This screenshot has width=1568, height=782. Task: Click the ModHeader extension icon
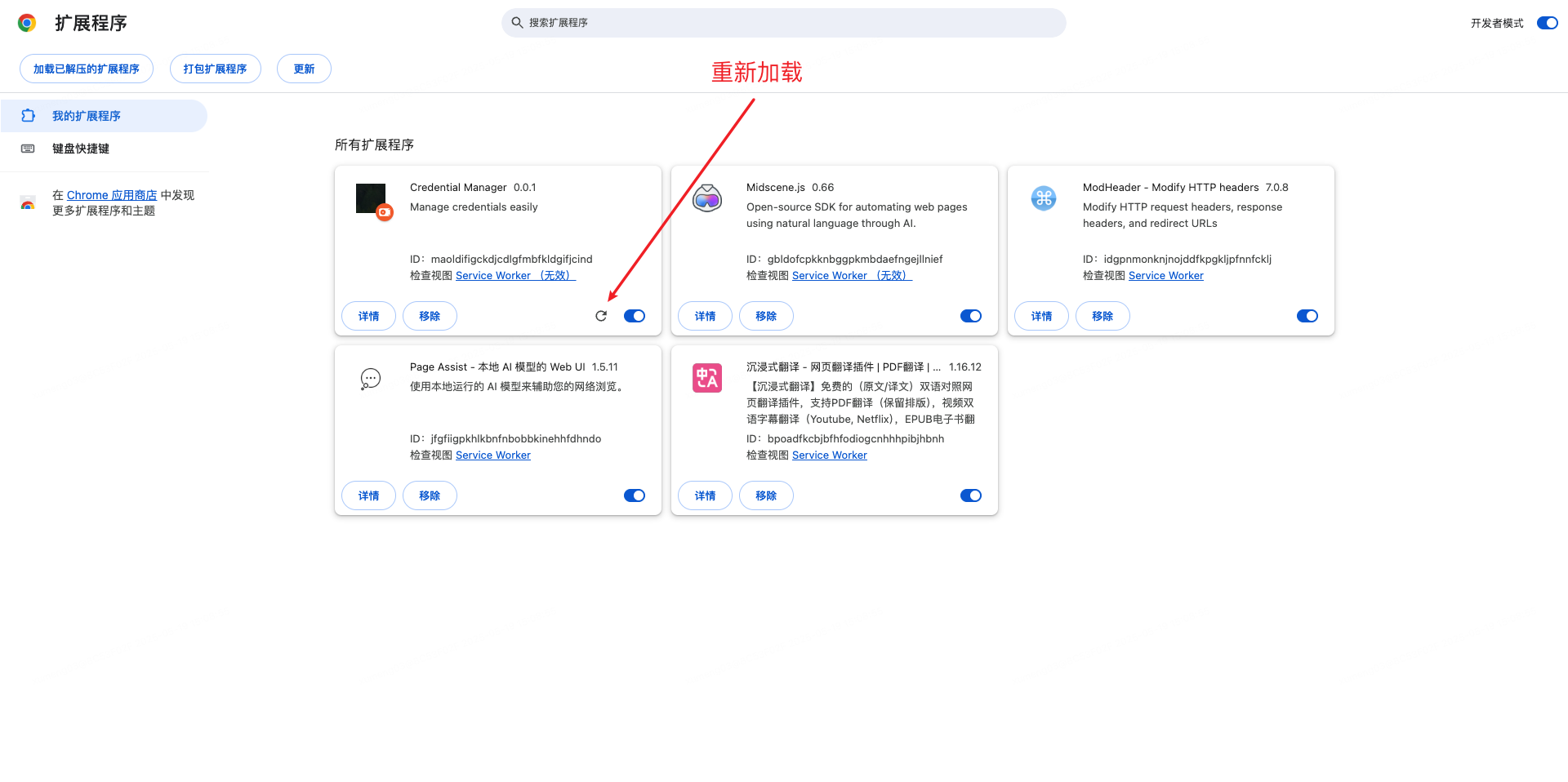click(x=1044, y=198)
